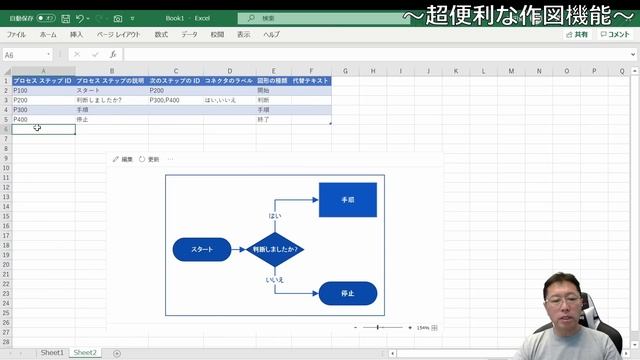640x360 pixels.
Task: Click the Save icon in the title bar
Action: point(66,18)
